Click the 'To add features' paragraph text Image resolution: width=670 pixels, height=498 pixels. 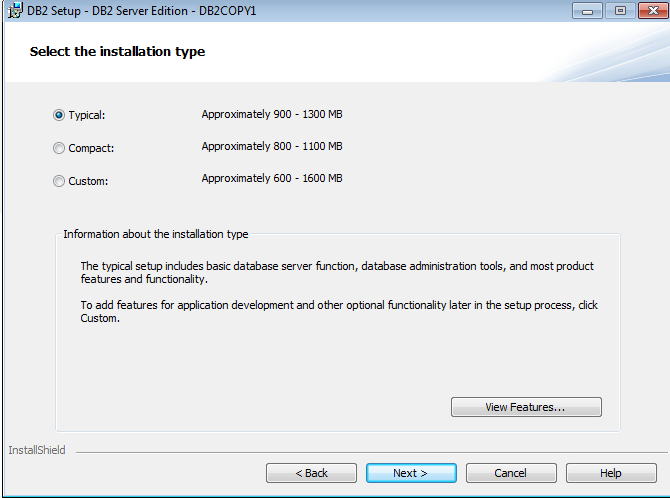pyautogui.click(x=339, y=312)
